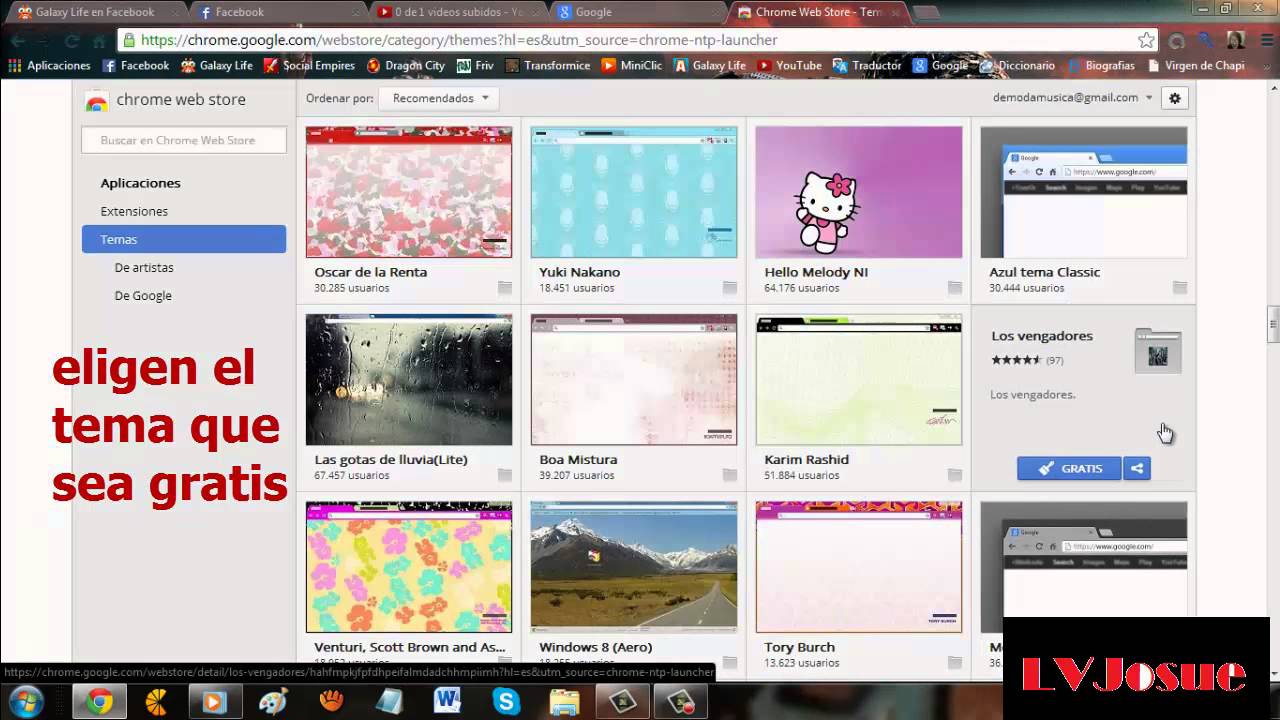Switch to Chrome in the taskbar
Screen dimensions: 1280x720
pos(99,702)
